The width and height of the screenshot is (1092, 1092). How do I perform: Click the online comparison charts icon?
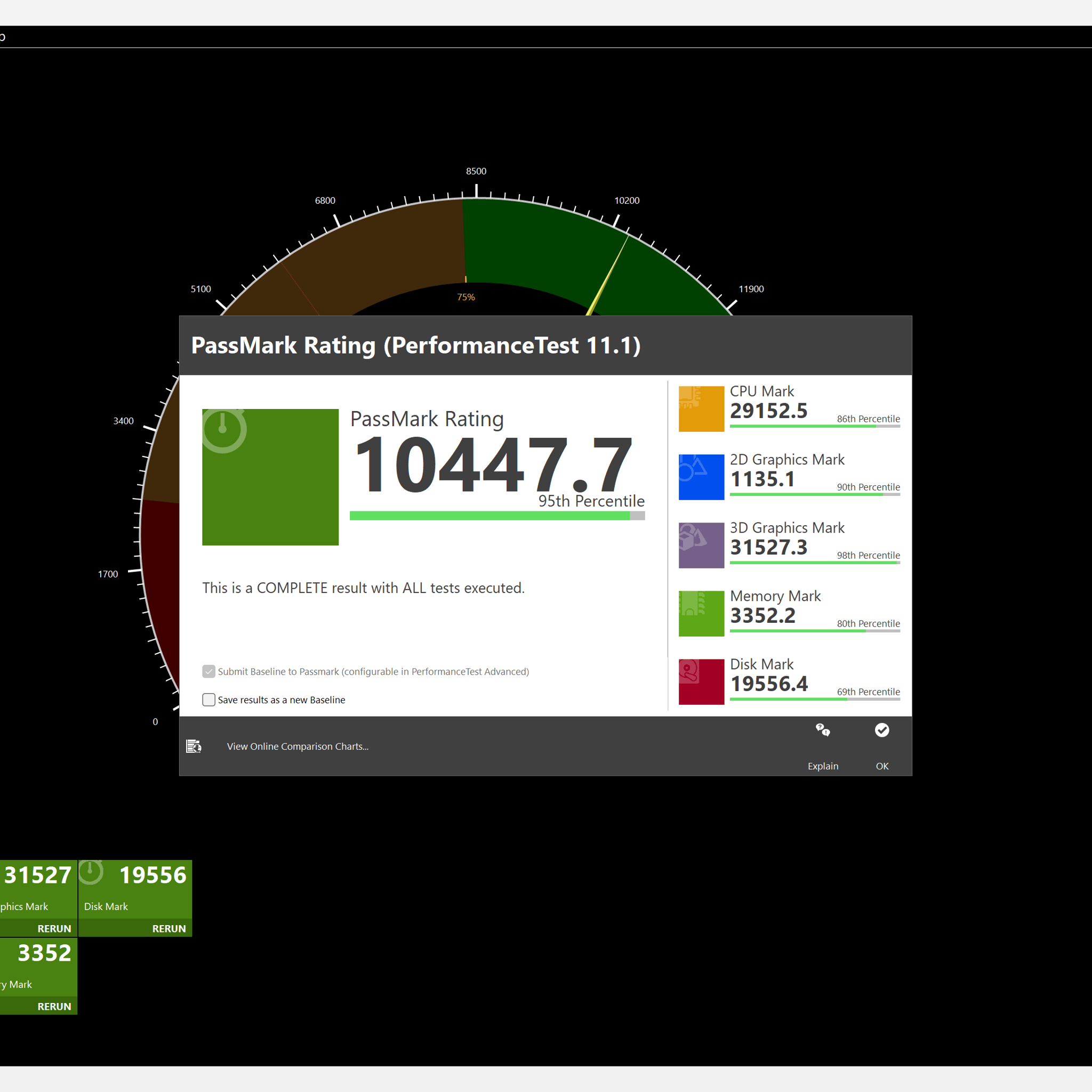click(x=194, y=746)
